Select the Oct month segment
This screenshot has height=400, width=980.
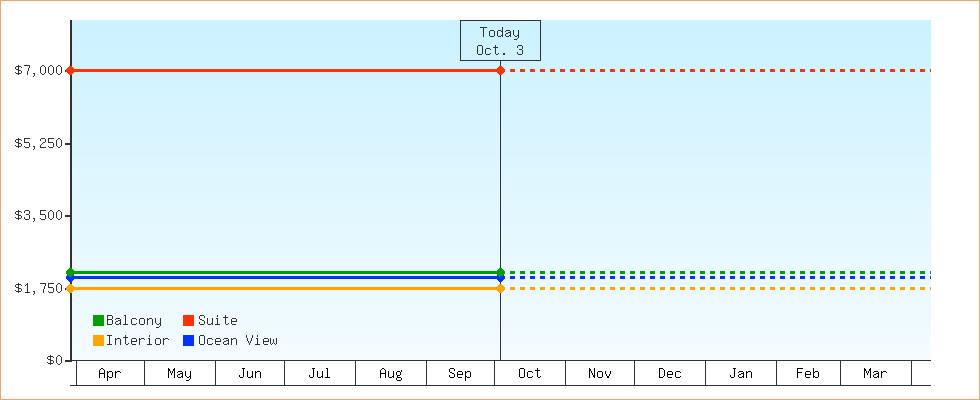530,373
